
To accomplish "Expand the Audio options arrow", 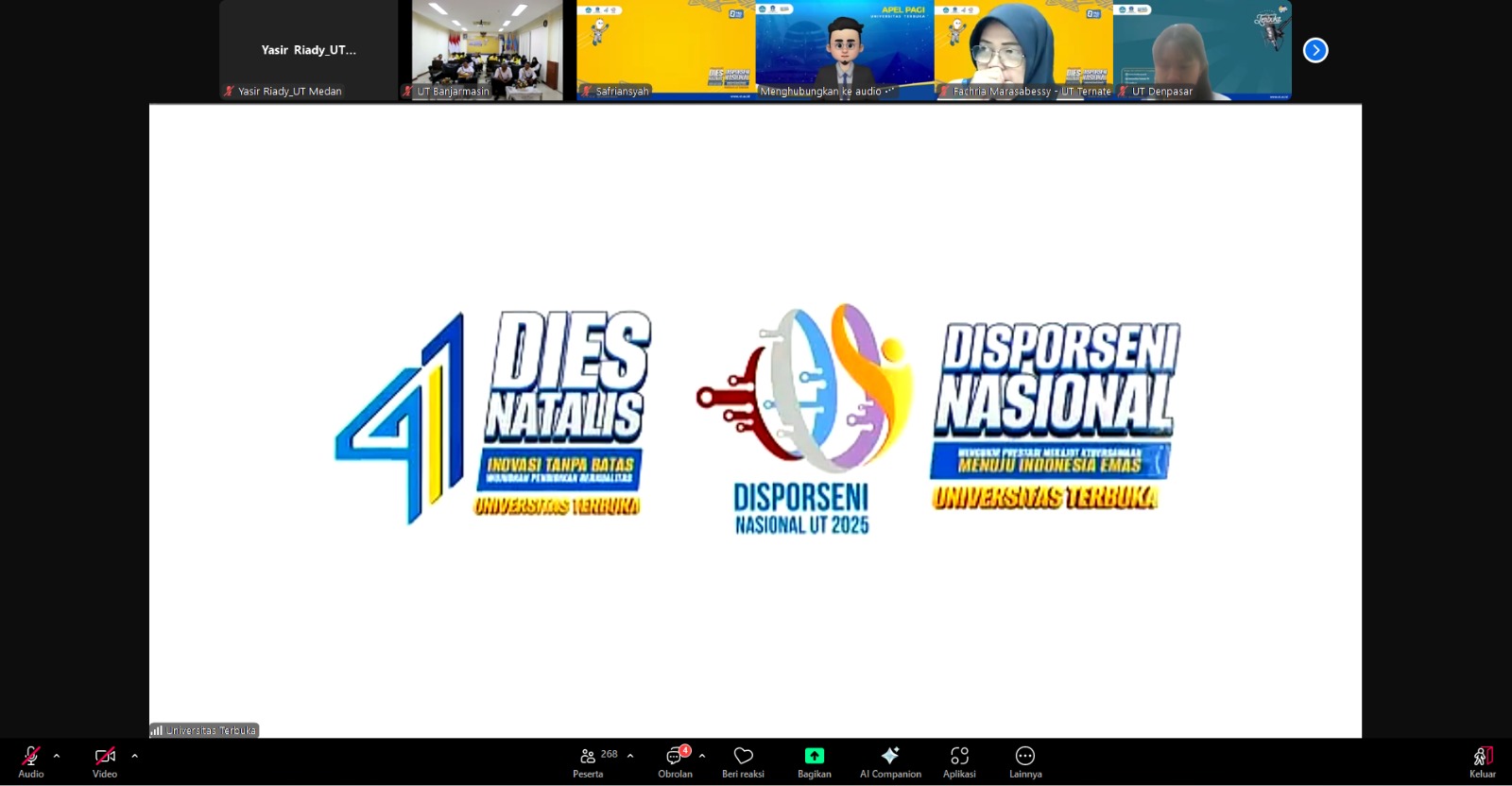I will (x=57, y=756).
